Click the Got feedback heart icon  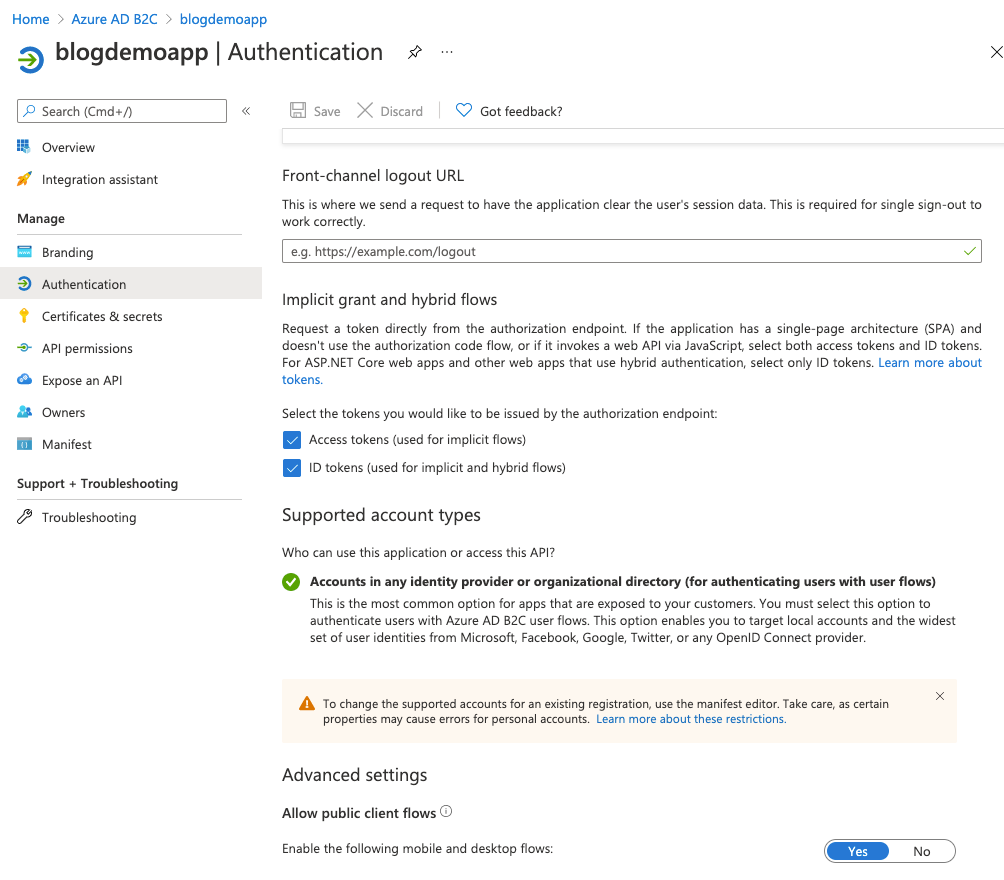tap(464, 110)
